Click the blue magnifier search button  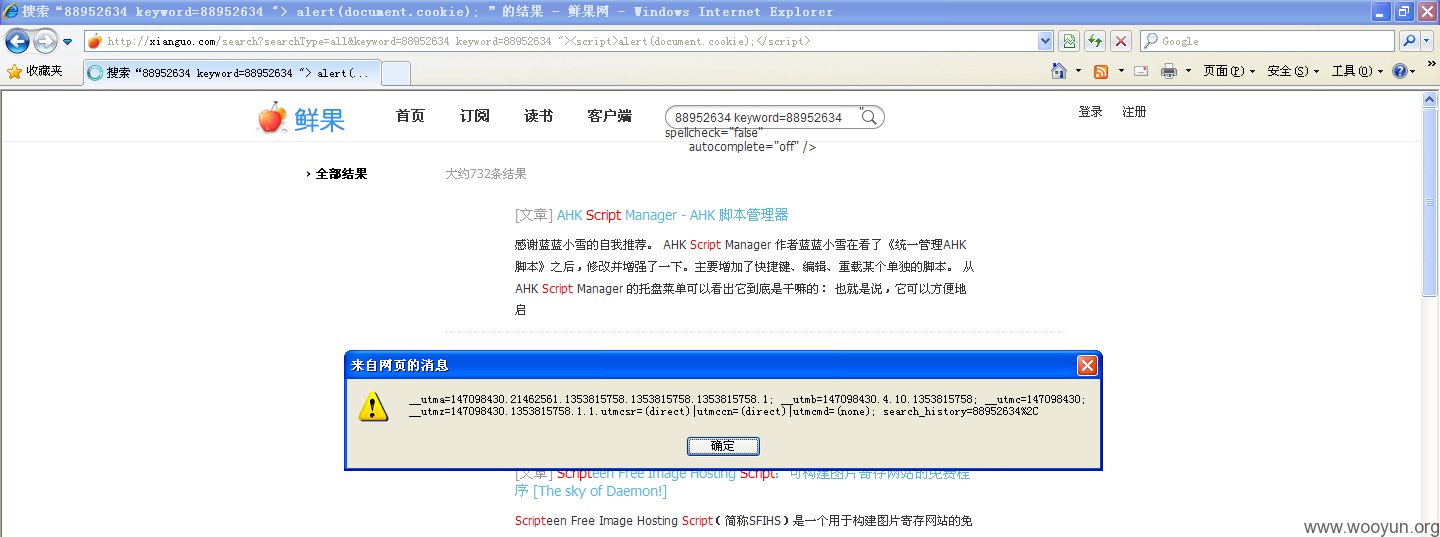[1409, 41]
